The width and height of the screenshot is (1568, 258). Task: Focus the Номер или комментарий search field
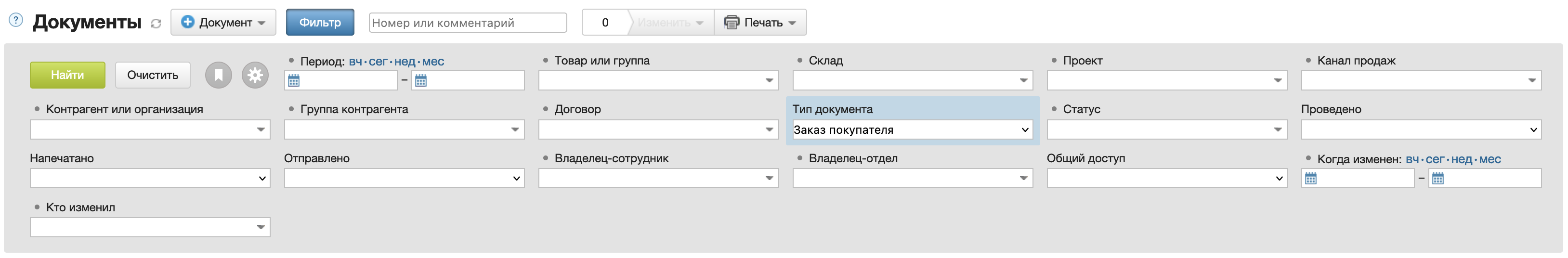click(x=468, y=23)
